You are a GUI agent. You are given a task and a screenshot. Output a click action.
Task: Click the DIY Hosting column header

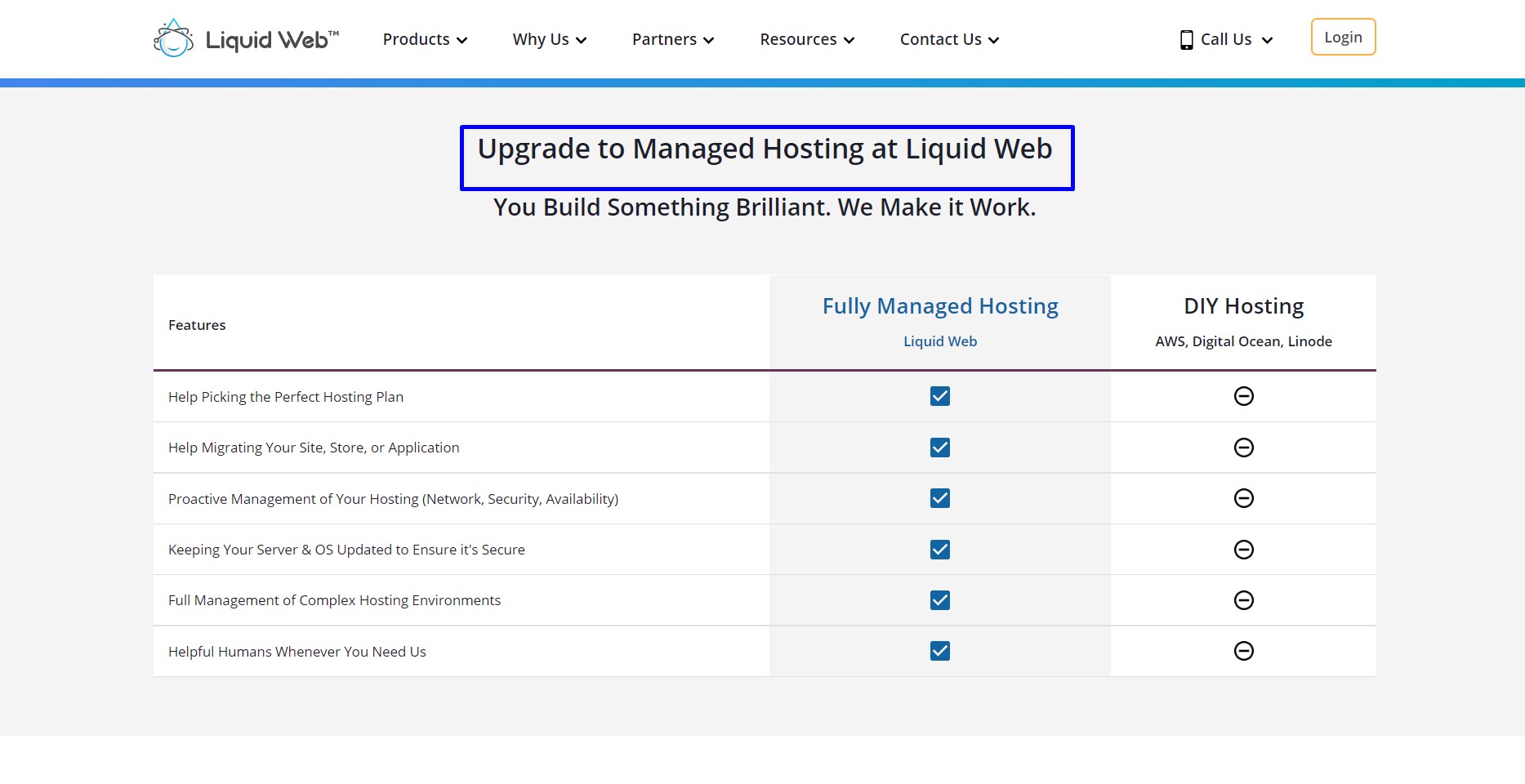(x=1243, y=306)
